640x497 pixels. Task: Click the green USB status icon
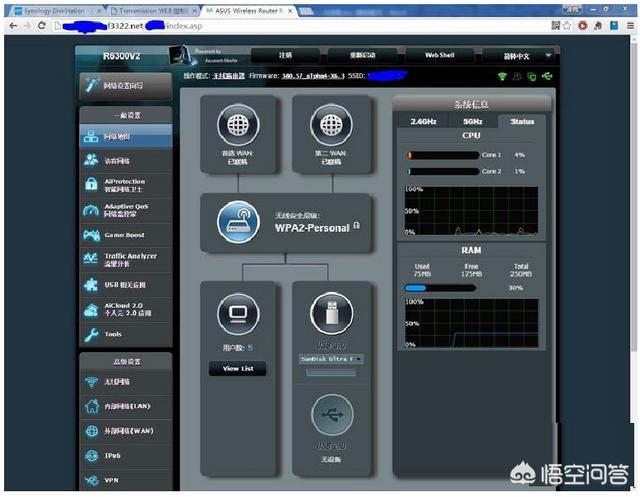(x=547, y=76)
